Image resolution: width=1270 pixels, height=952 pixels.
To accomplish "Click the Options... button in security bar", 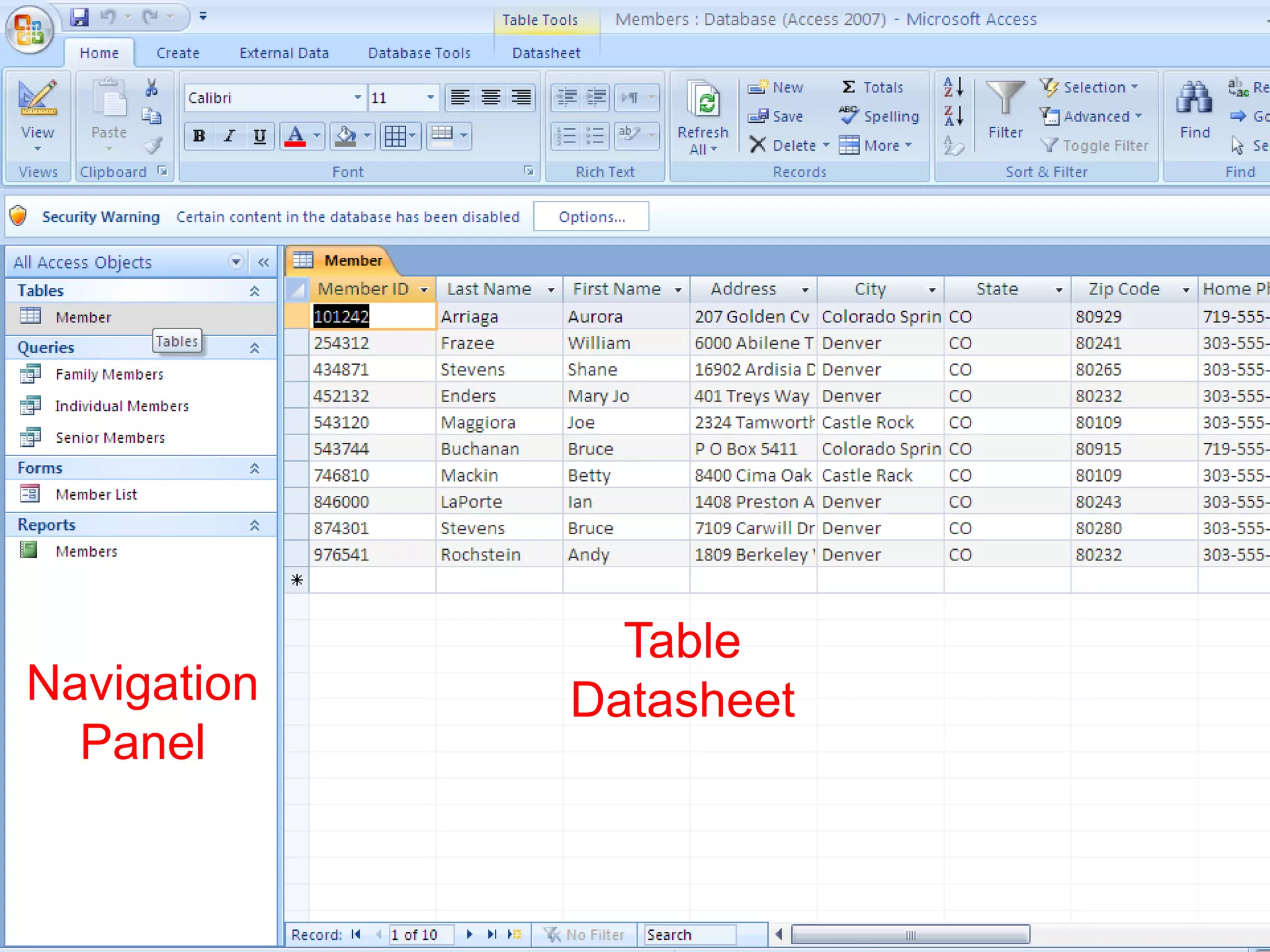I will click(592, 216).
